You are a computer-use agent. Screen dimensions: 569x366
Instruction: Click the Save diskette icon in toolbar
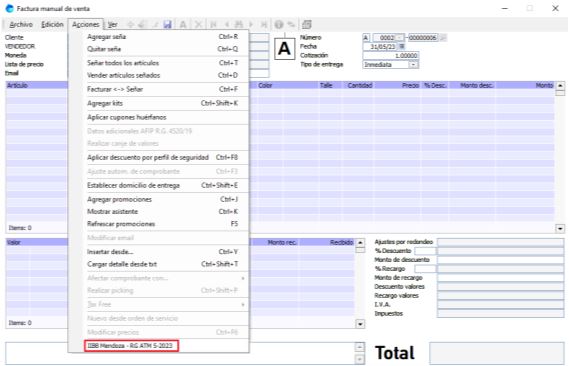click(167, 25)
